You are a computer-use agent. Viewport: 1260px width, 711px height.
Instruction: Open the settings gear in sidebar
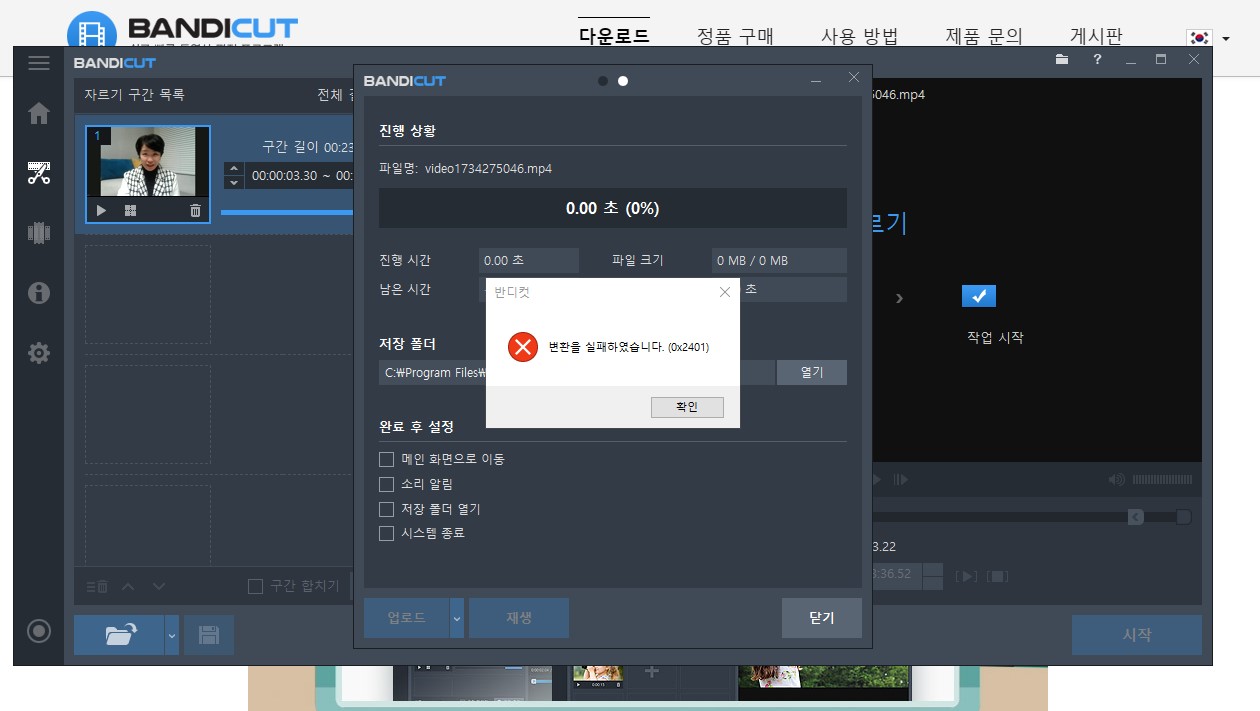click(39, 353)
